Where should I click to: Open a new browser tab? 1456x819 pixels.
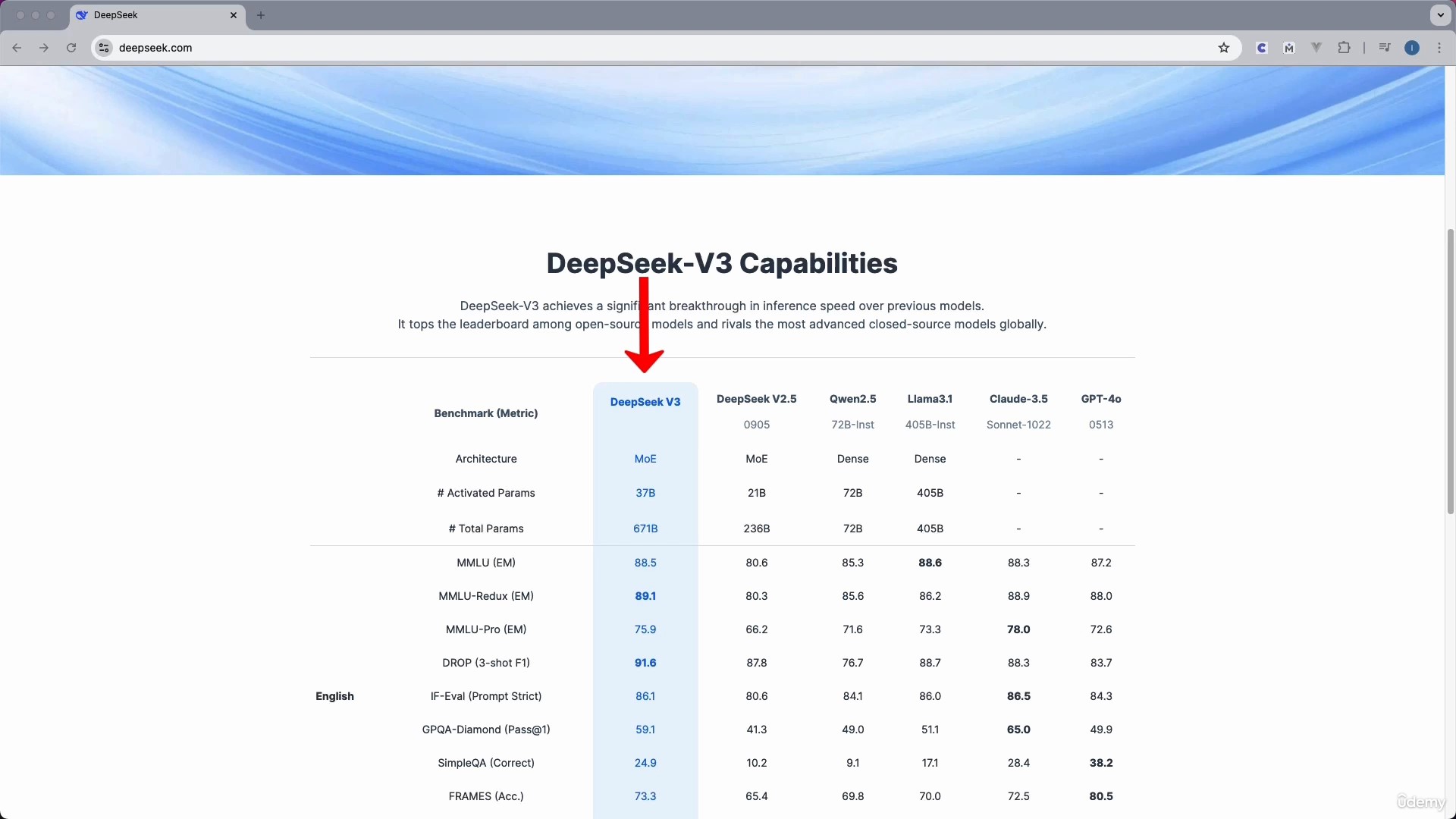tap(261, 15)
